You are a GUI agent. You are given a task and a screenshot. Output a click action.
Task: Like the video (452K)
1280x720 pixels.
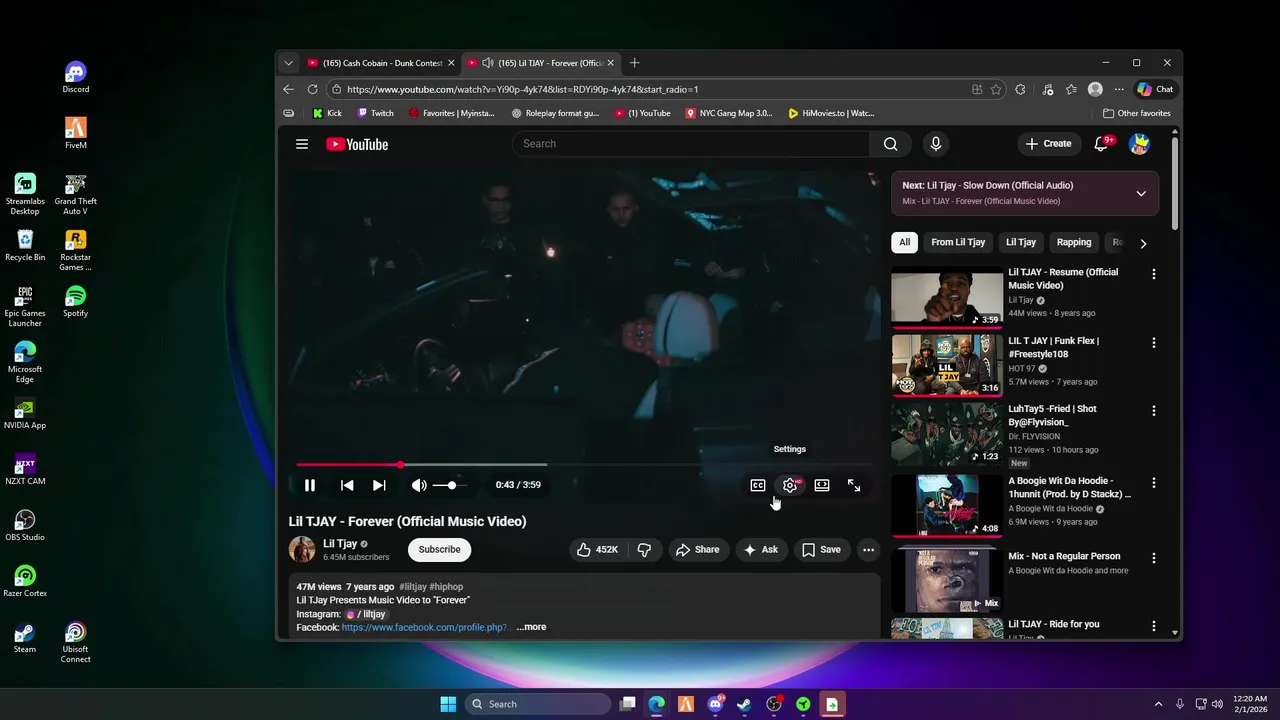pyautogui.click(x=596, y=550)
